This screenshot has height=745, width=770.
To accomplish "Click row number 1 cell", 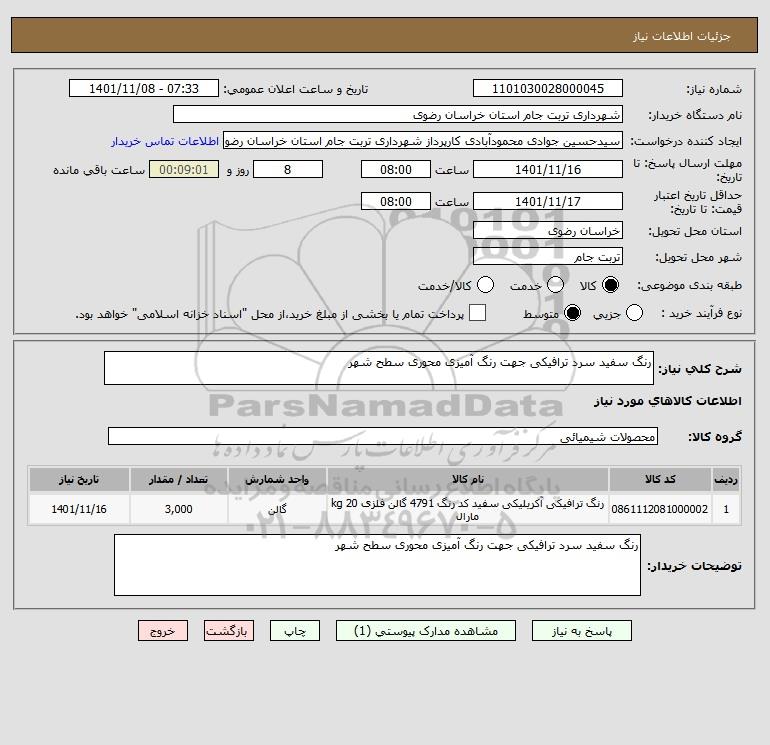I will tap(726, 509).
